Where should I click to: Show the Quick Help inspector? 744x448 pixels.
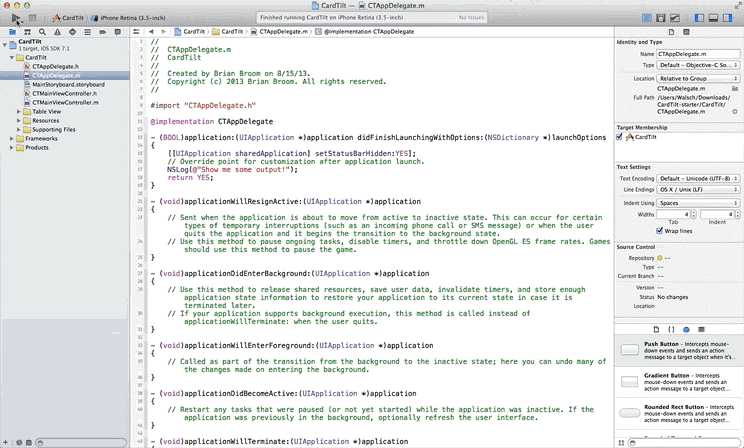pyautogui.click(x=686, y=32)
